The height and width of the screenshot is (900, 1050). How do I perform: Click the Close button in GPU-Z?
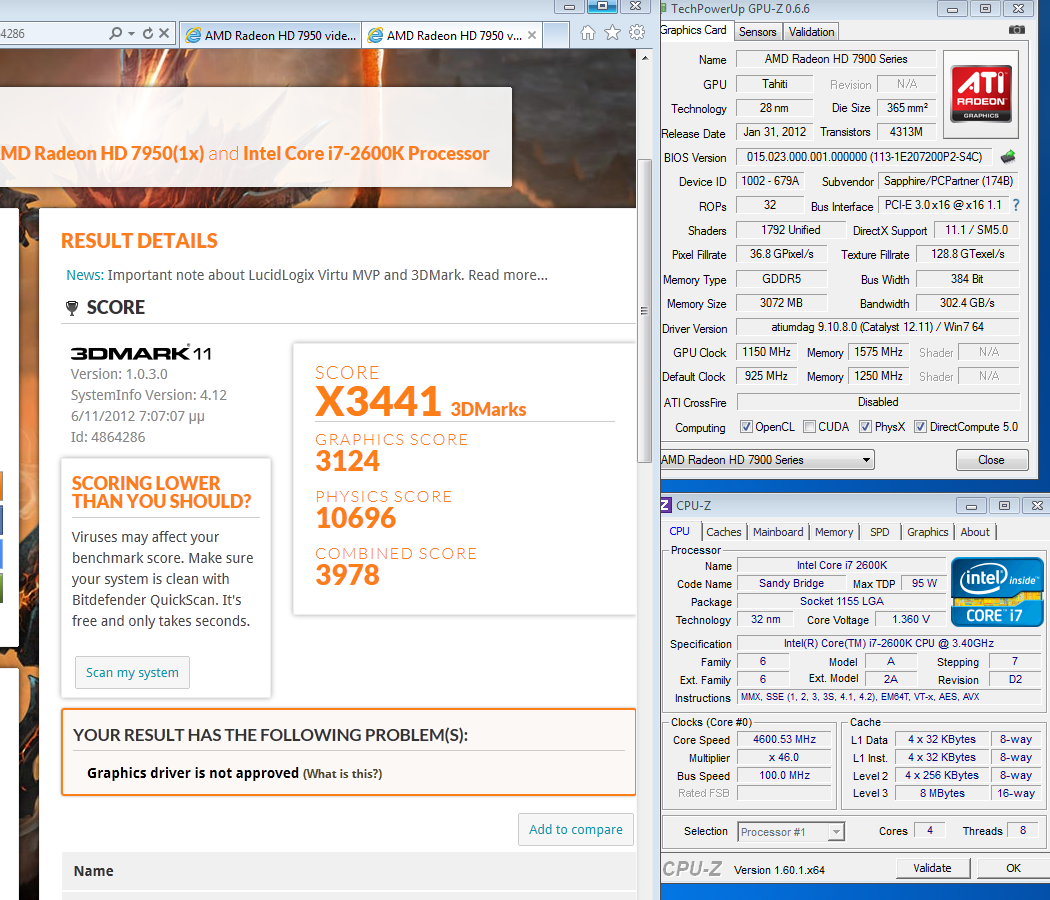(x=992, y=460)
